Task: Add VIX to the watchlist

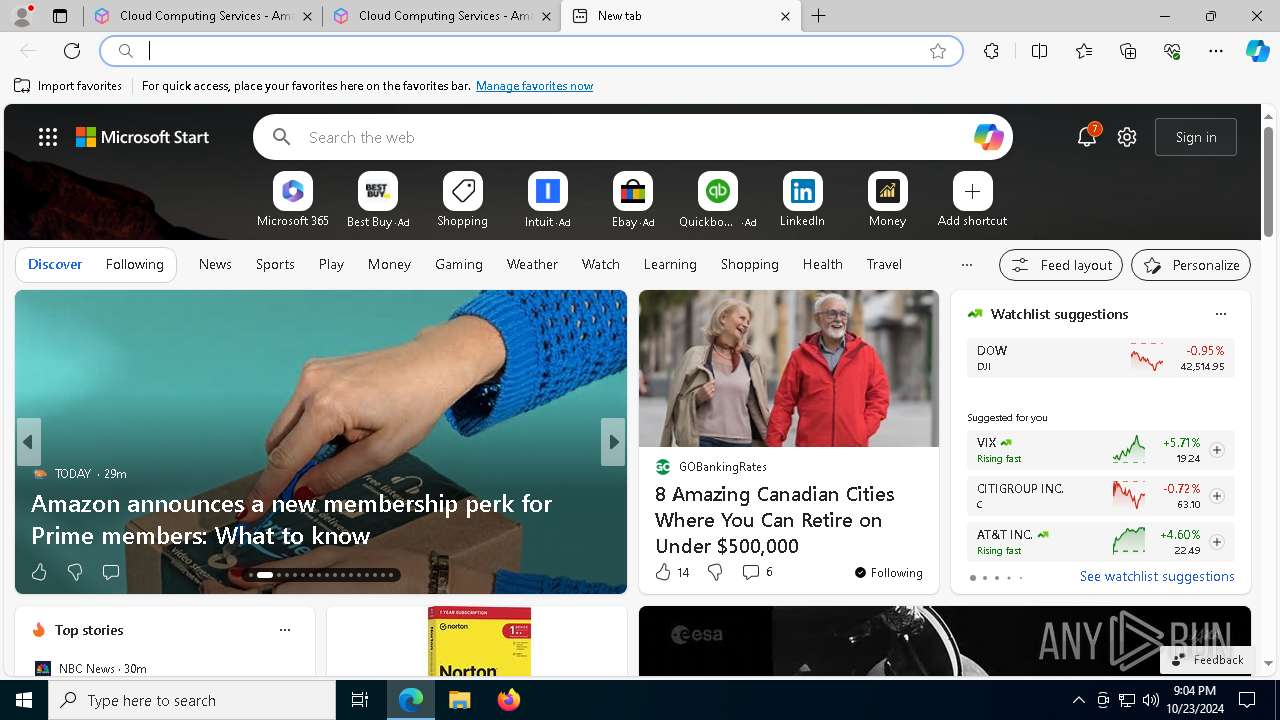Action: click(1217, 450)
